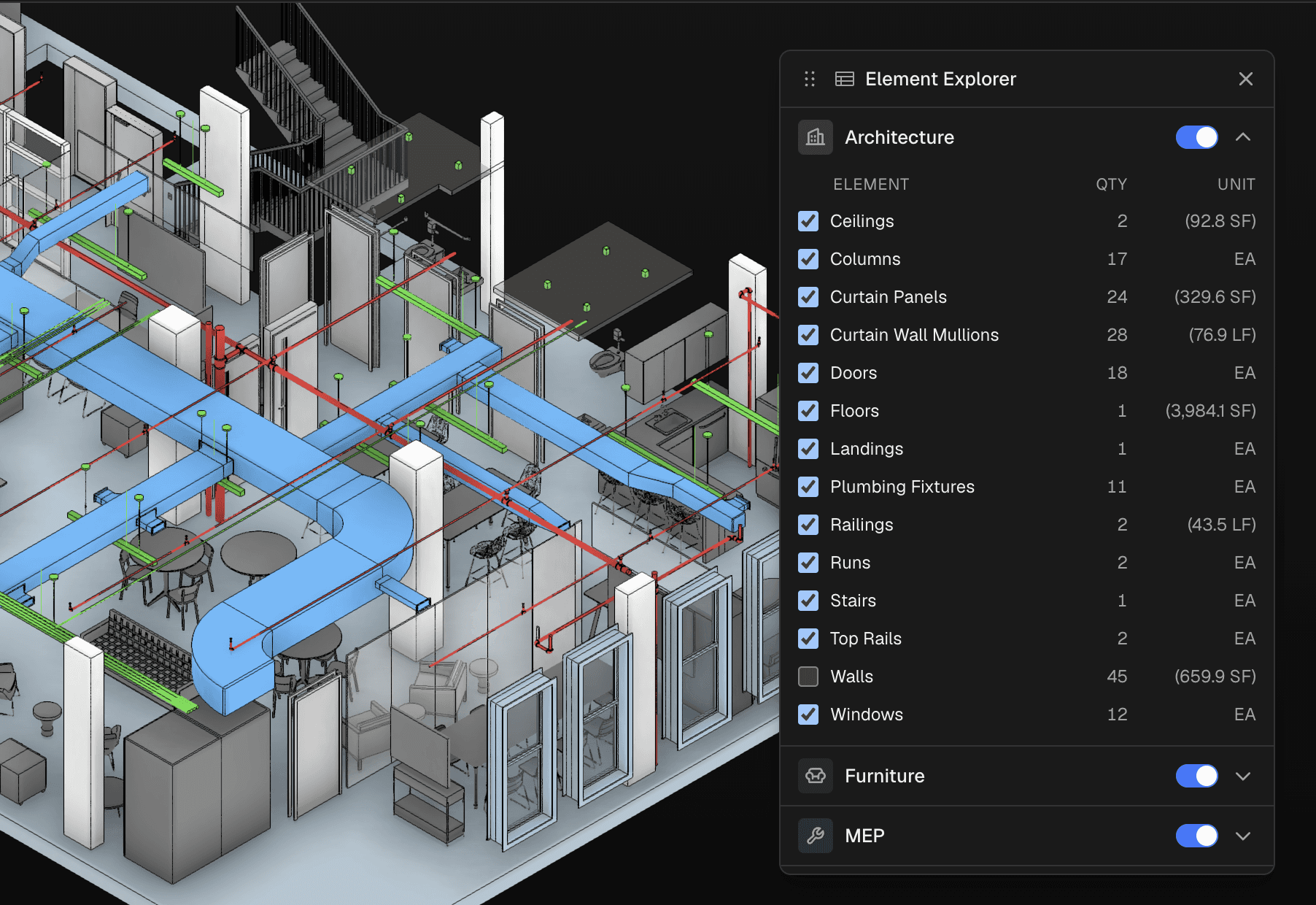This screenshot has width=1316, height=905.
Task: Uncheck the Railings checkbox
Action: [x=808, y=525]
